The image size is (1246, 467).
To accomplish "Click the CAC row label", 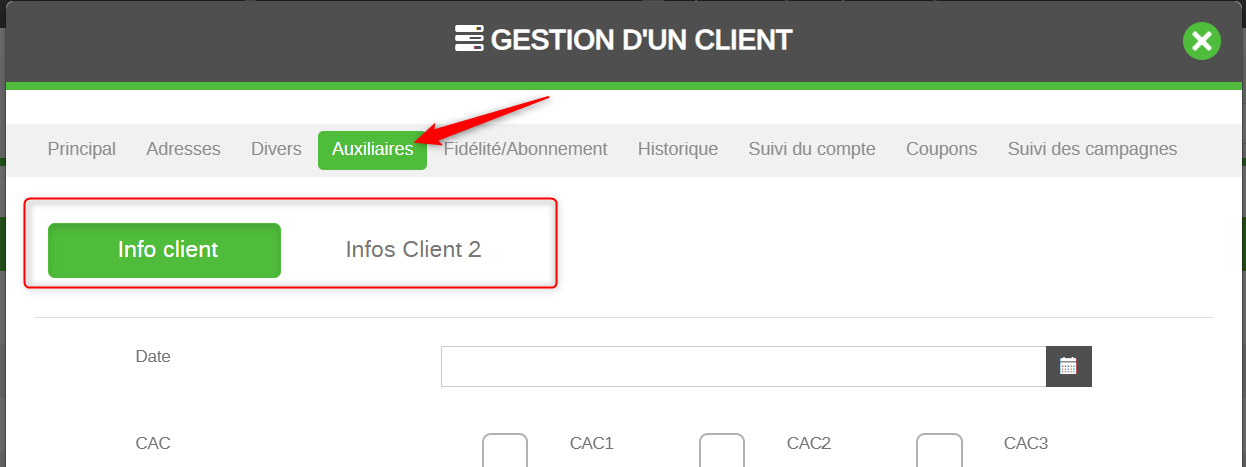I will 152,443.
